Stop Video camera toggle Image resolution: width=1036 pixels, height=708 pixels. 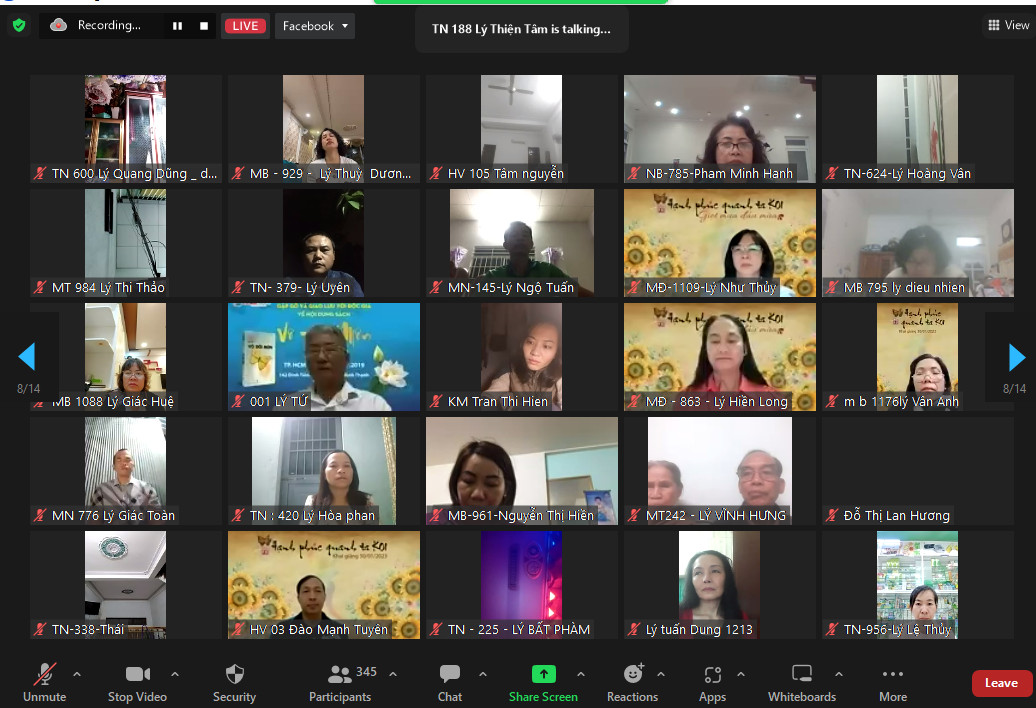(x=137, y=682)
